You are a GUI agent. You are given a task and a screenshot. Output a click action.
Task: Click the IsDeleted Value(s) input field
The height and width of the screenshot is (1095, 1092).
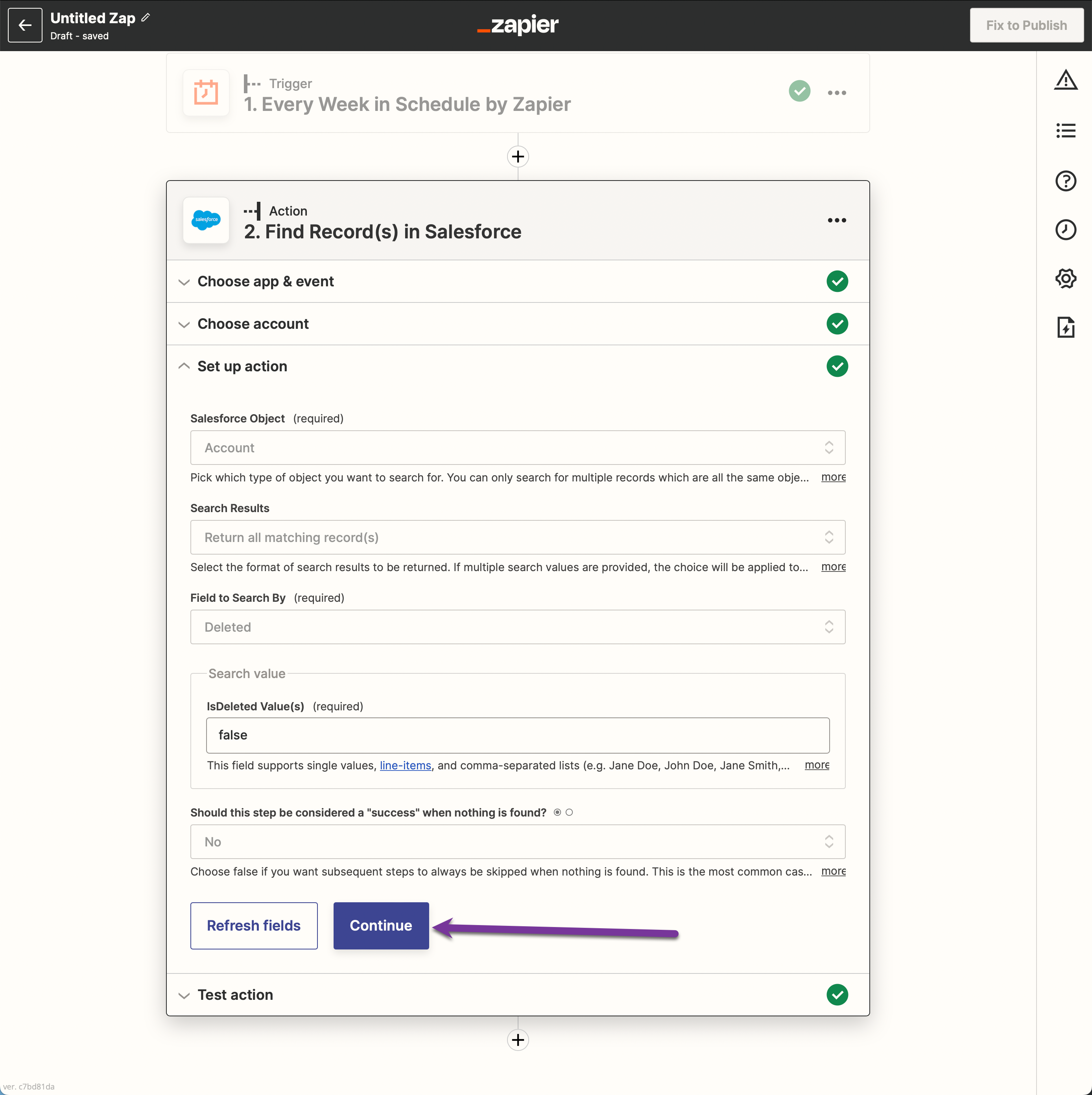click(x=518, y=735)
